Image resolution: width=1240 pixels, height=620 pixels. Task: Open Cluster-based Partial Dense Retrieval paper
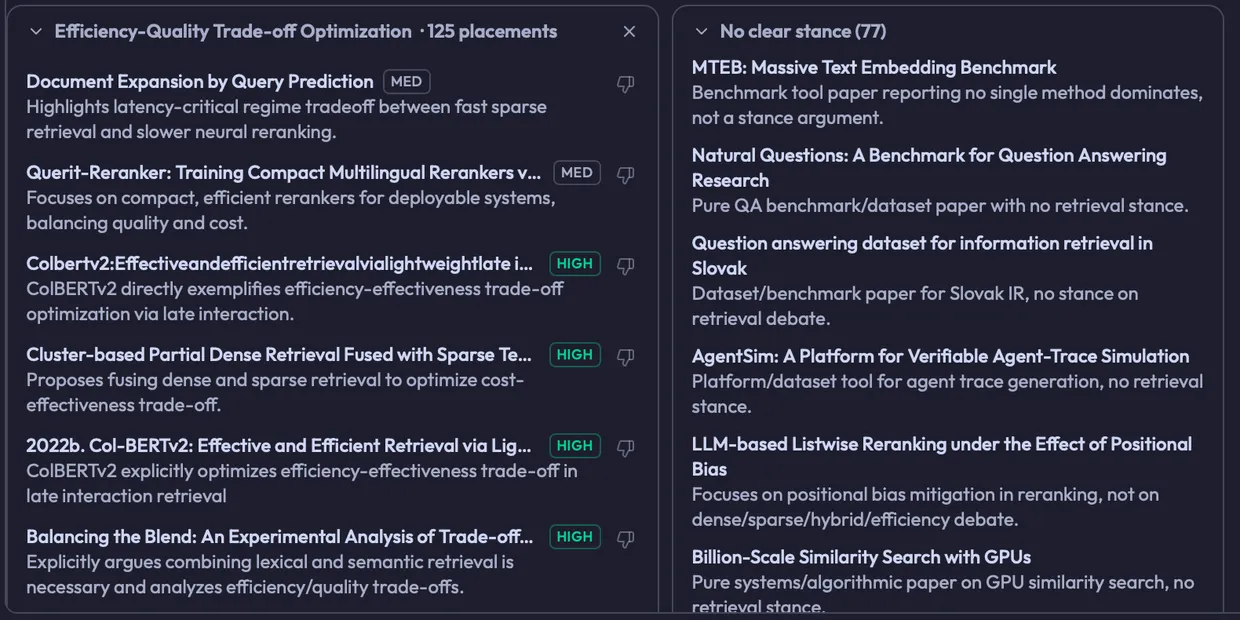point(280,355)
